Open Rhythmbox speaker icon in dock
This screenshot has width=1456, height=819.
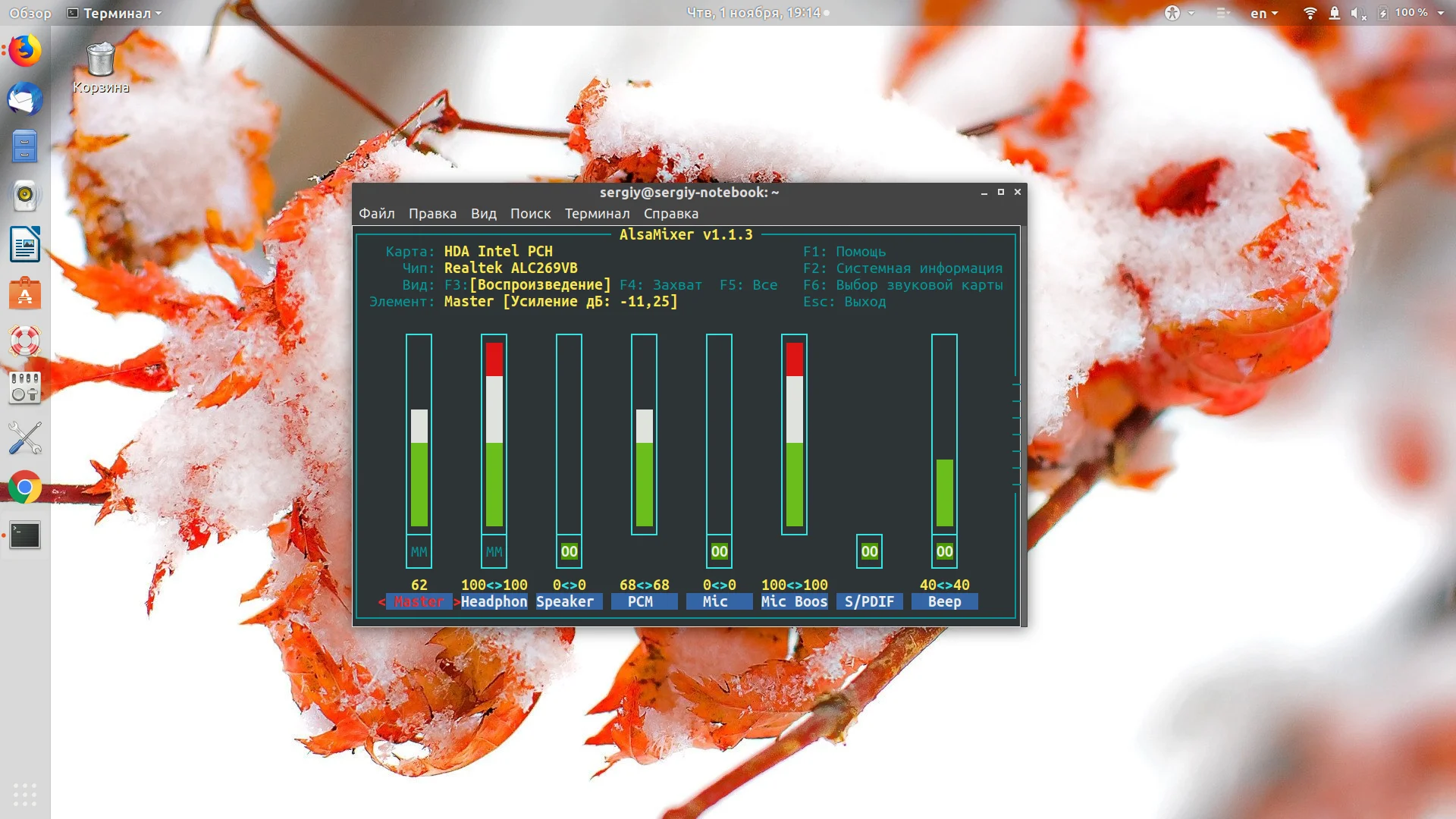pos(25,196)
